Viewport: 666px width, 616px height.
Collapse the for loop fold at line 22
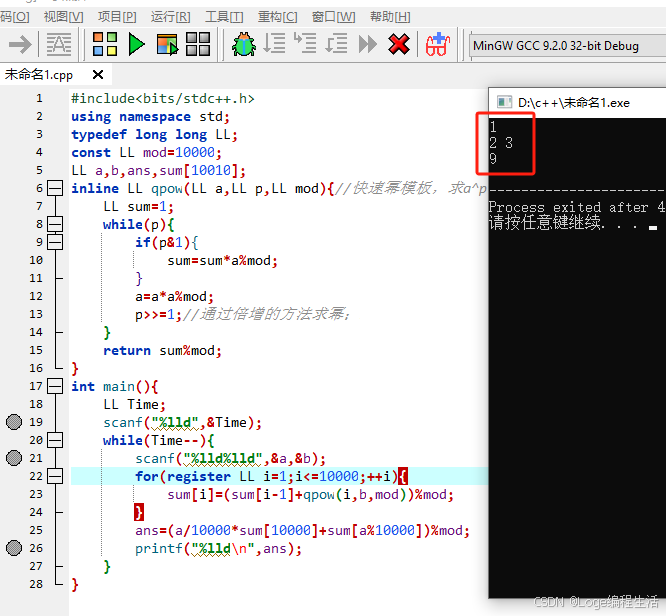click(55, 476)
